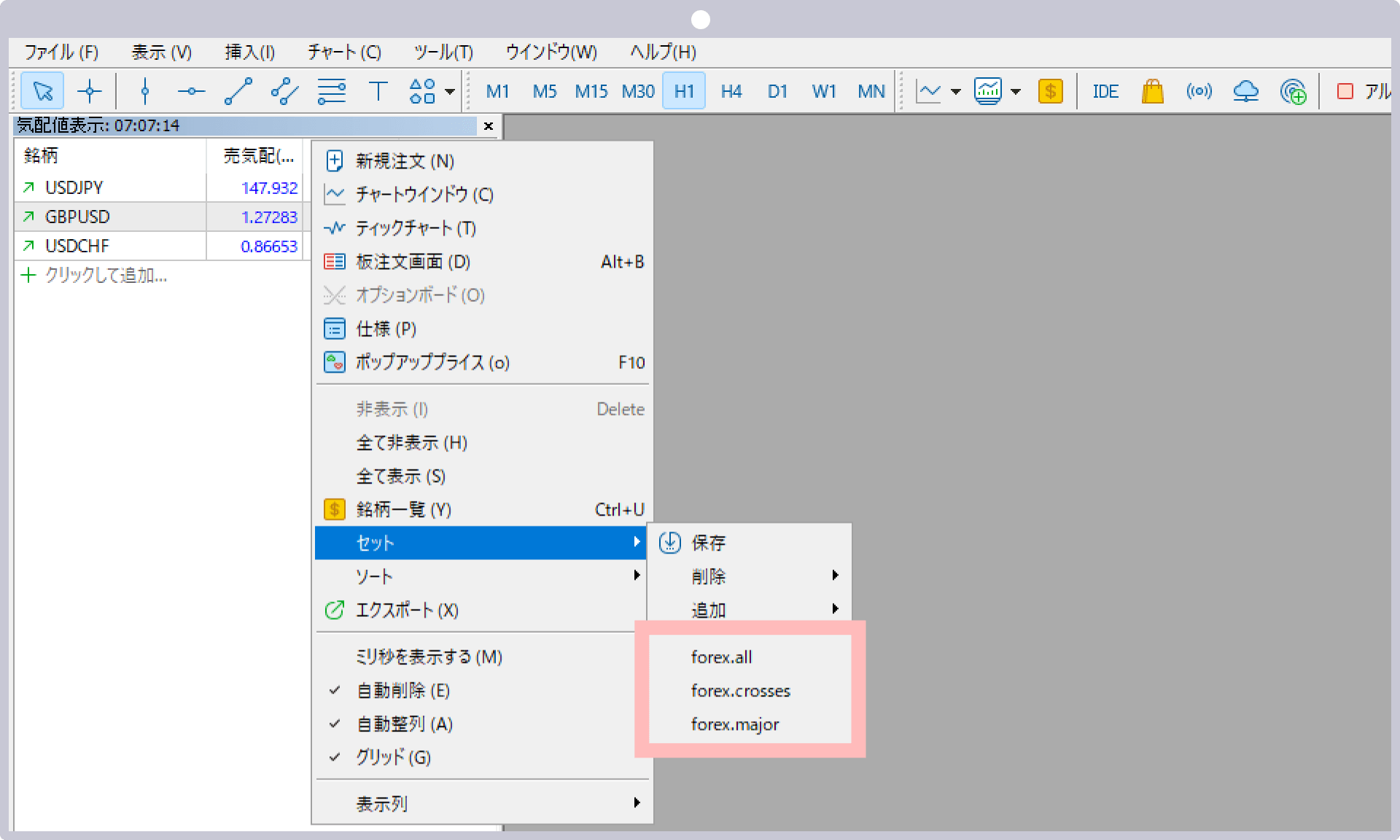Click the chart type line icon

(929, 91)
